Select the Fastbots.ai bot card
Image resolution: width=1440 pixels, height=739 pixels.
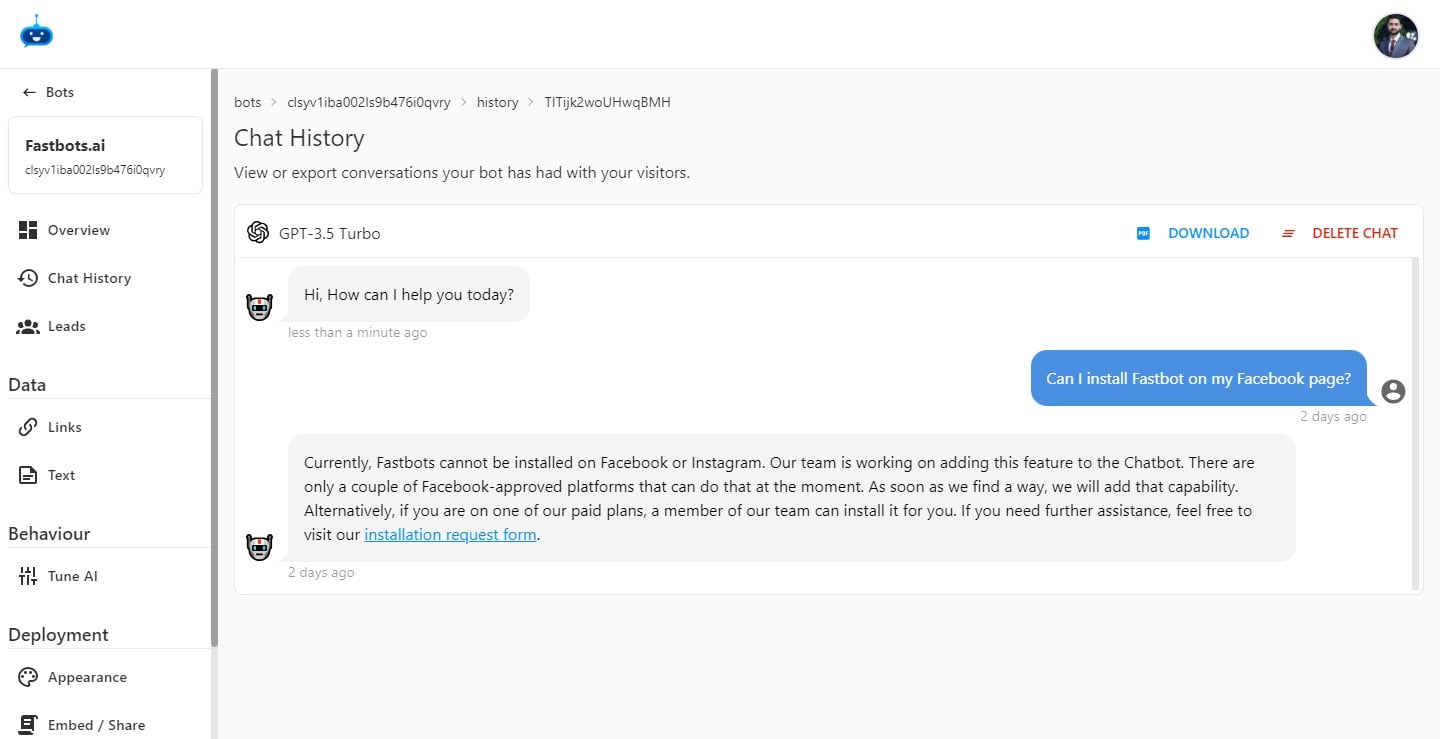point(105,155)
